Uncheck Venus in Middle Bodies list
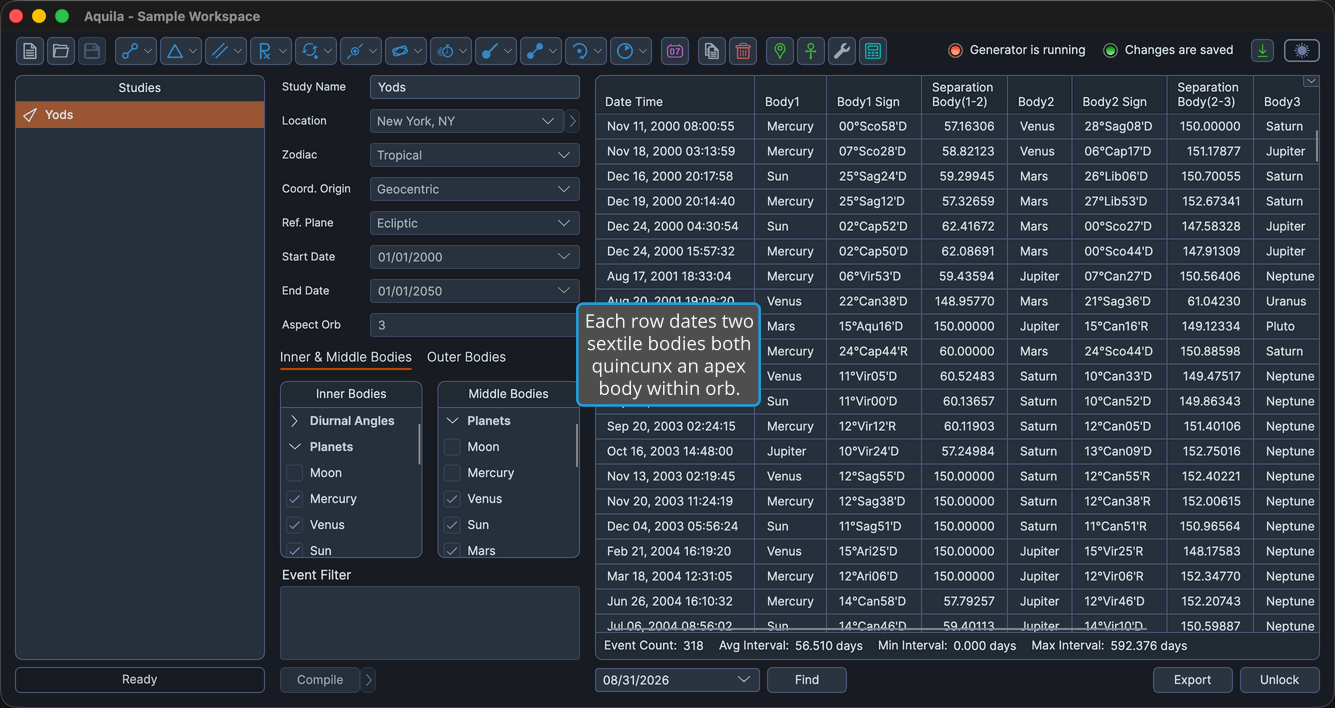Viewport: 1335px width, 708px height. (x=452, y=499)
